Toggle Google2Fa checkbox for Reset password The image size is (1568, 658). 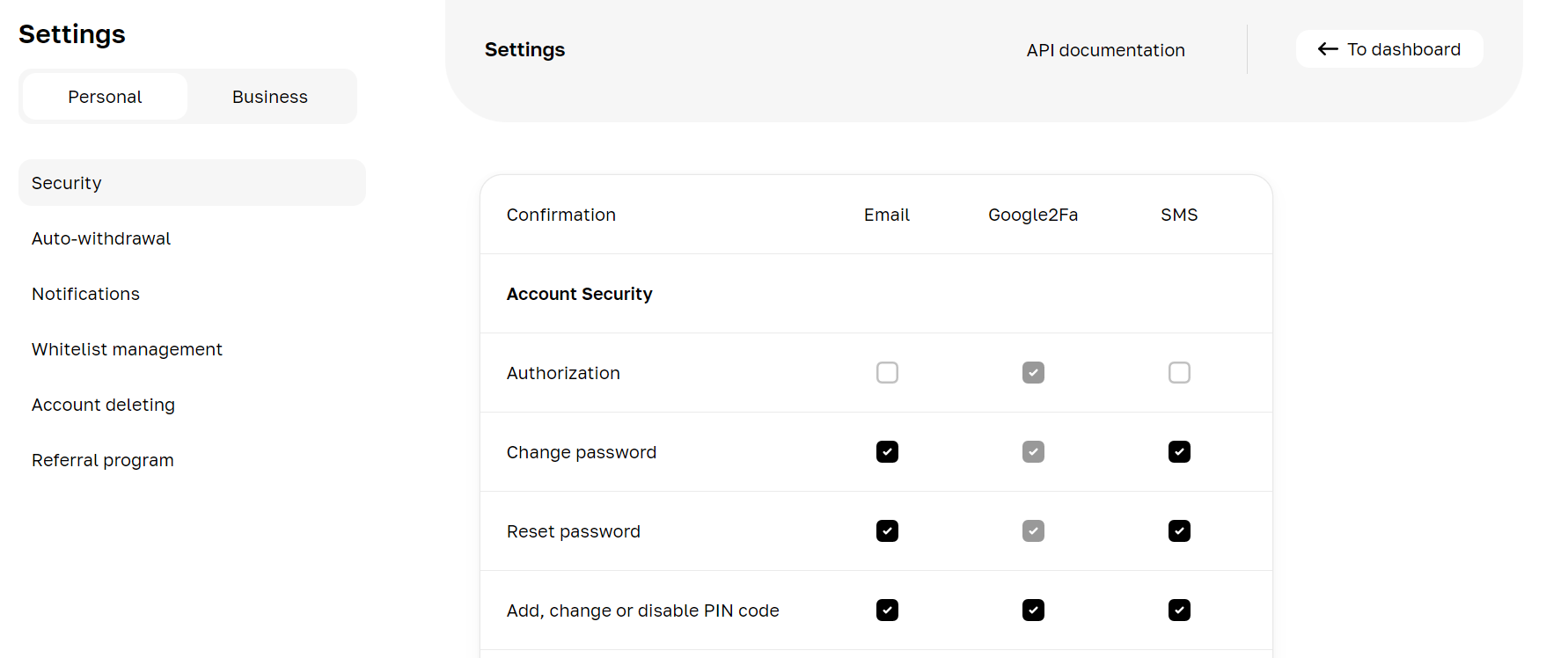pos(1033,531)
